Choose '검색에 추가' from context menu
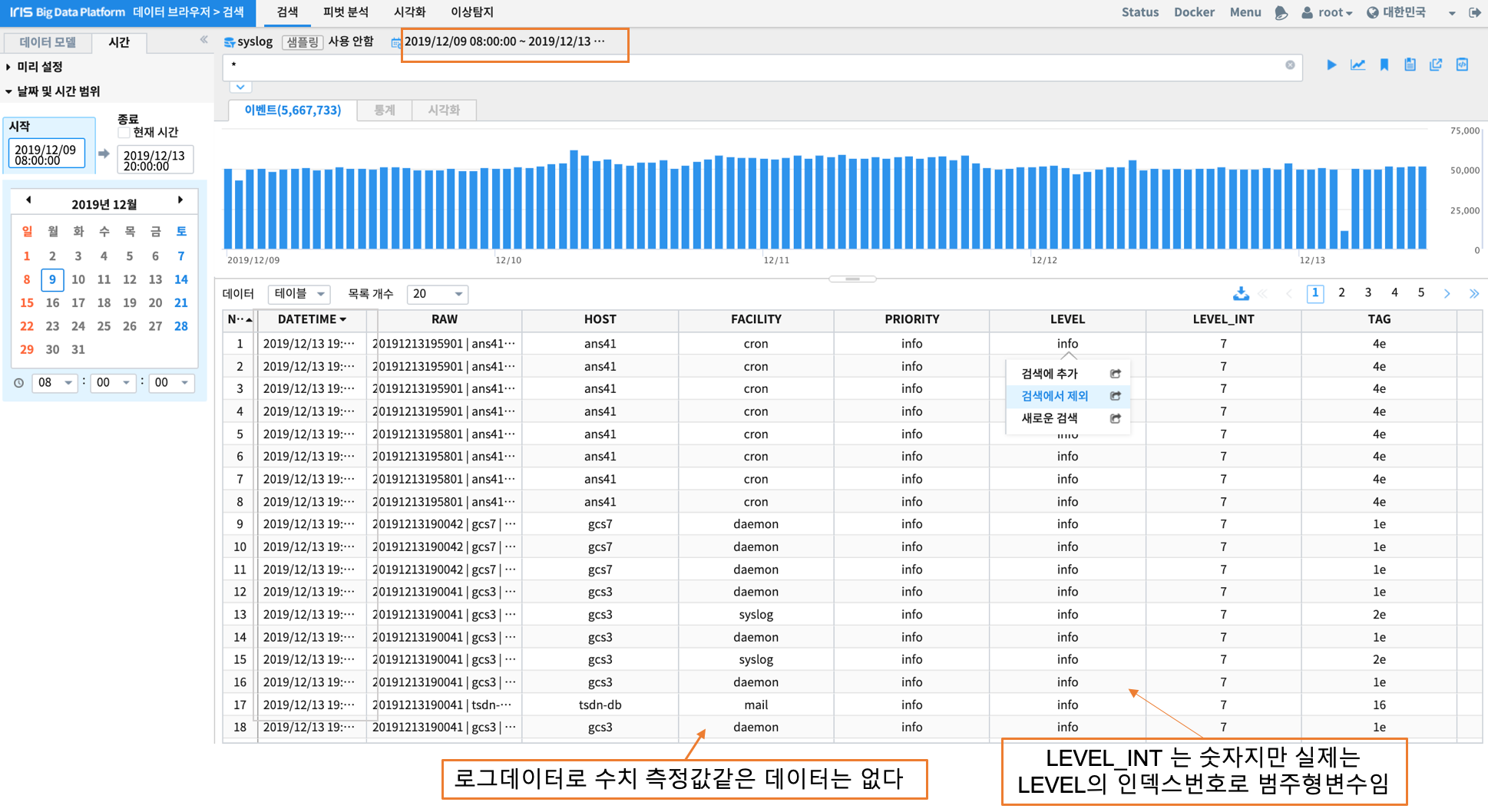The width and height of the screenshot is (1488, 812). pyautogui.click(x=1050, y=374)
